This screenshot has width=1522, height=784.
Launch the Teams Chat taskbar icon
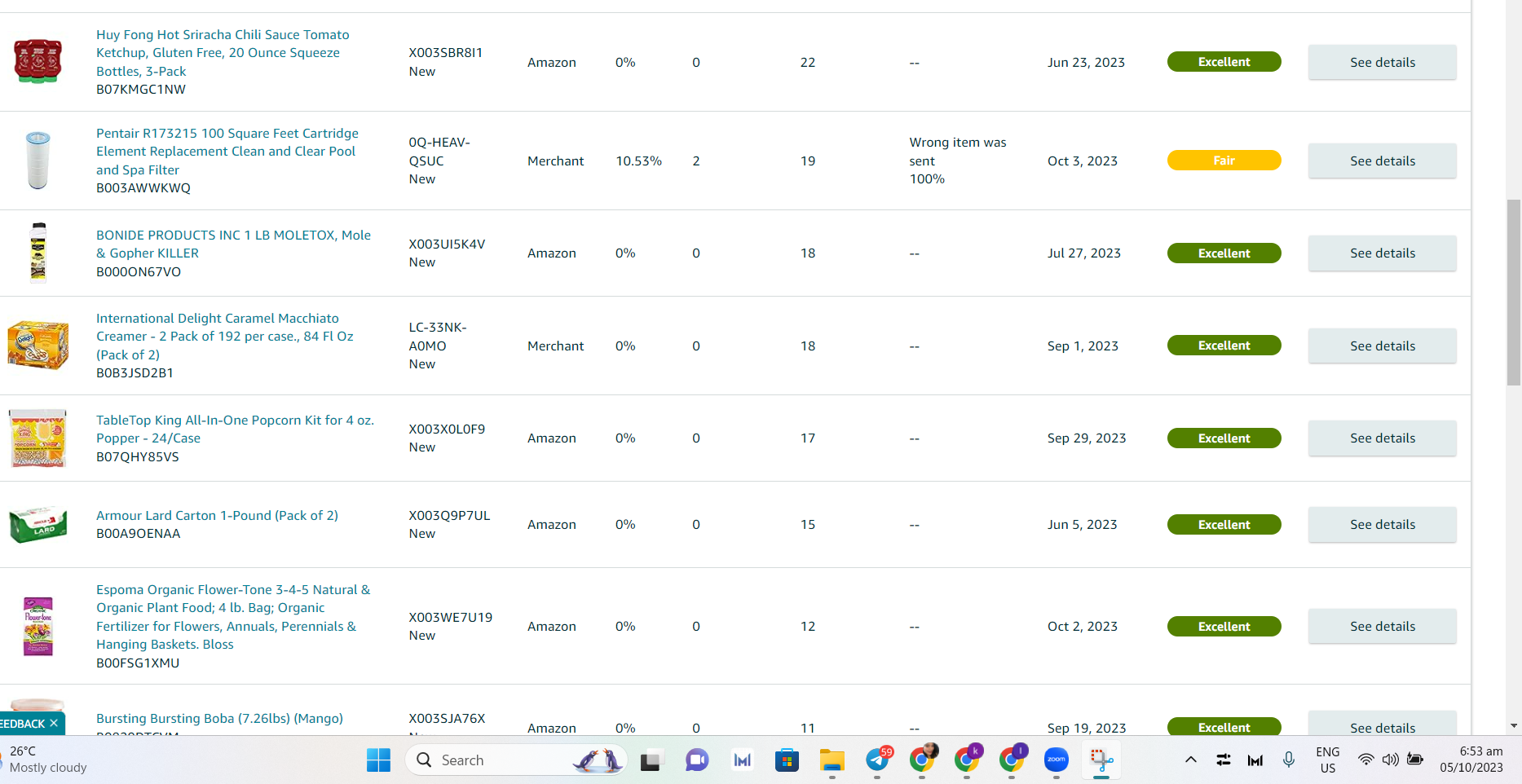(x=697, y=760)
